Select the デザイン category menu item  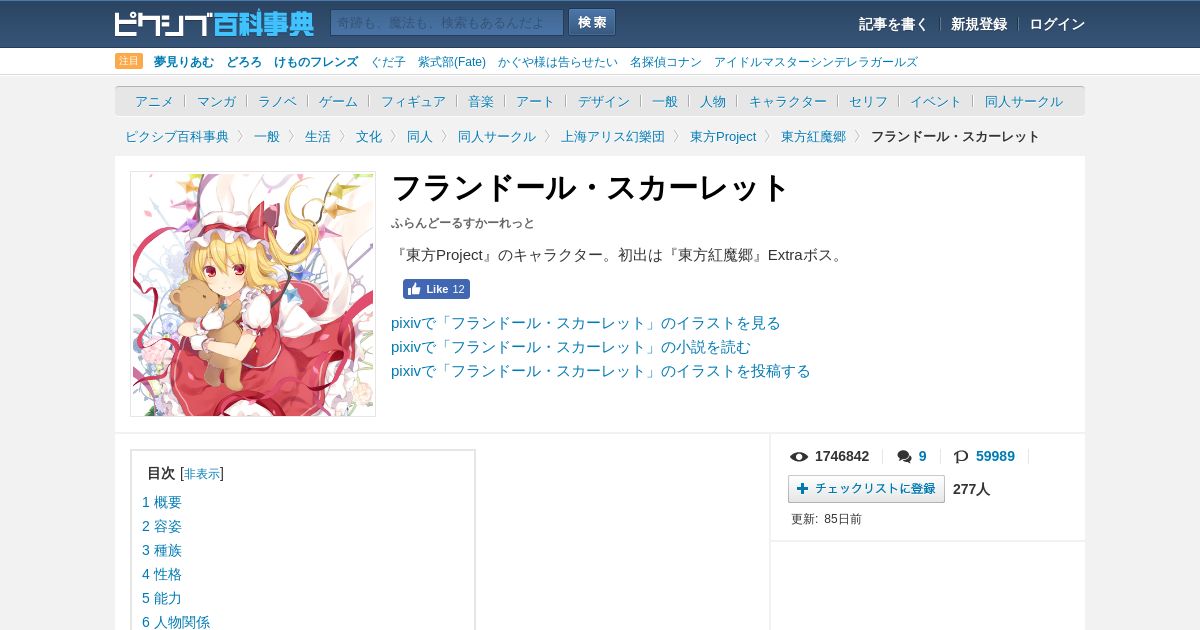pos(604,101)
